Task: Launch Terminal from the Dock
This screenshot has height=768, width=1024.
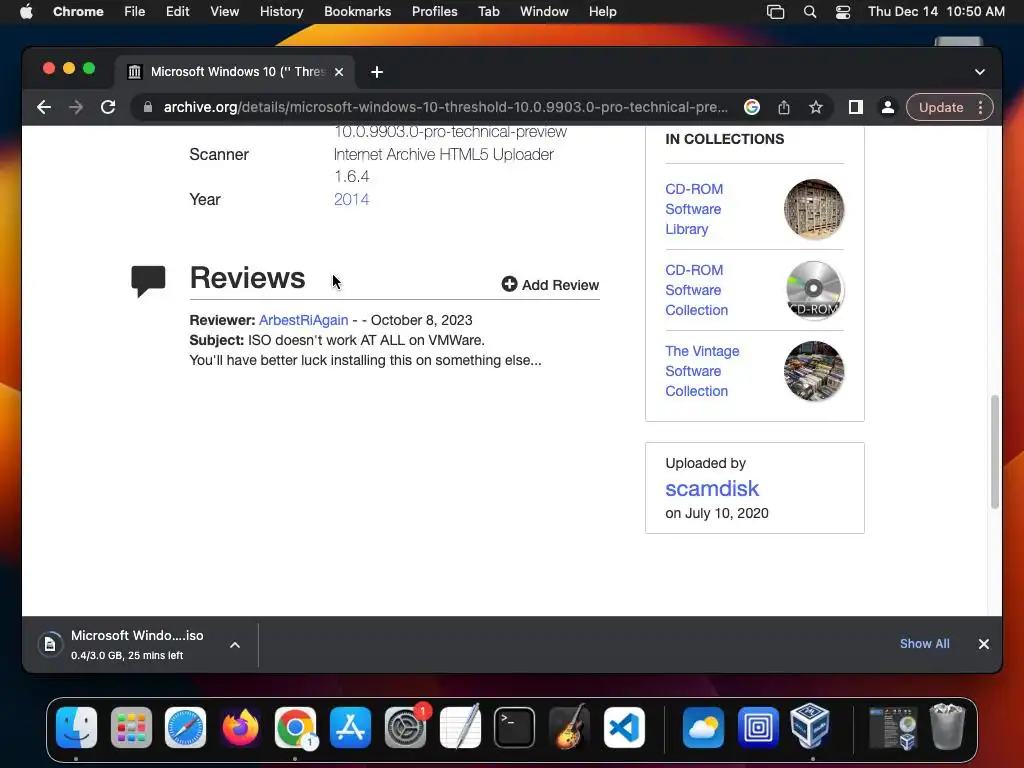Action: coord(515,727)
